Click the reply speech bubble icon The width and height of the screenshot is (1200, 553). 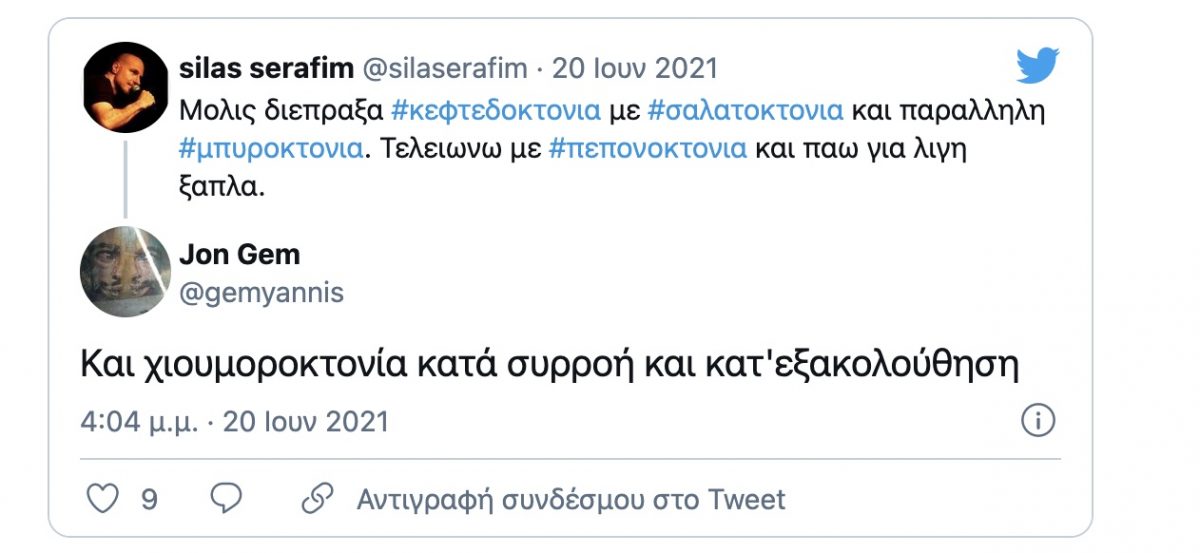point(227,498)
